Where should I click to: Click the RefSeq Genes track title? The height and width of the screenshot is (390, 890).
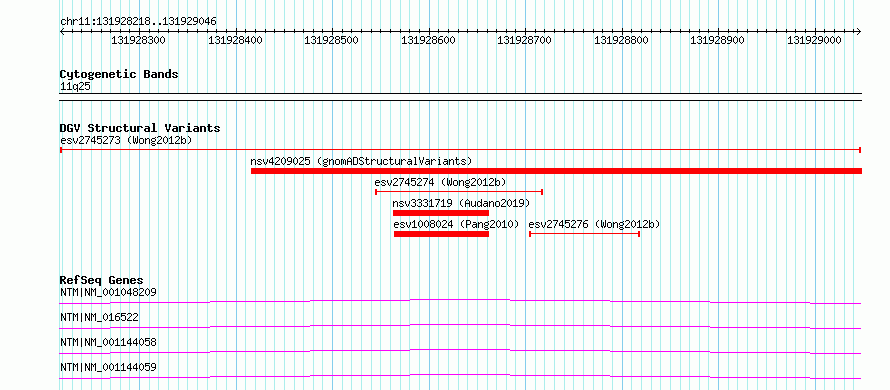tap(102, 280)
